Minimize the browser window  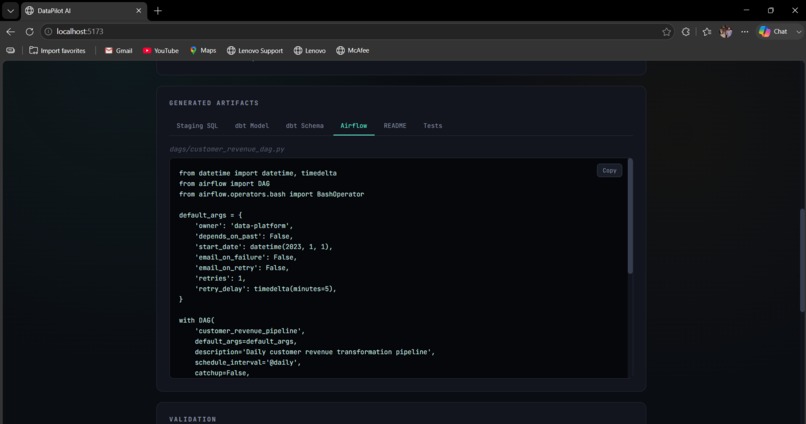[x=746, y=10]
